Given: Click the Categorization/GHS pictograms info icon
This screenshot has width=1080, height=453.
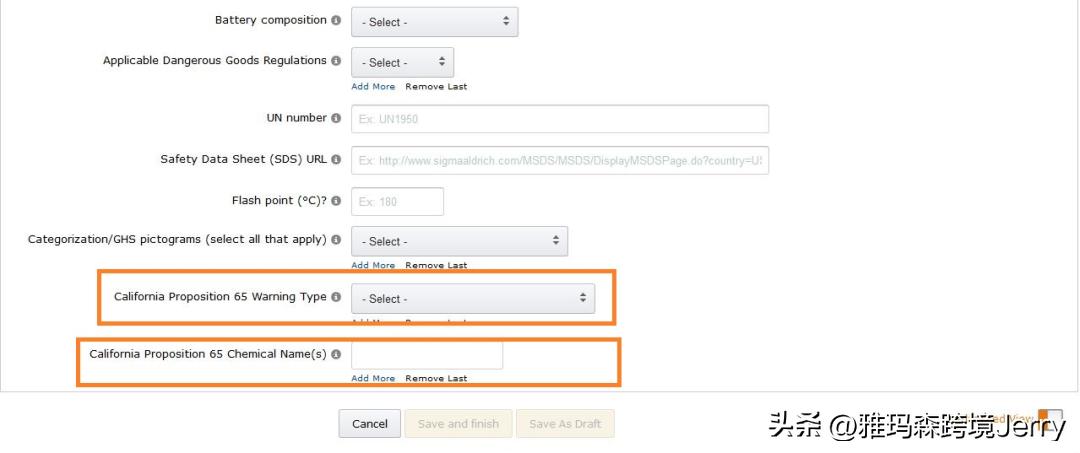Looking at the screenshot, I should point(336,240).
